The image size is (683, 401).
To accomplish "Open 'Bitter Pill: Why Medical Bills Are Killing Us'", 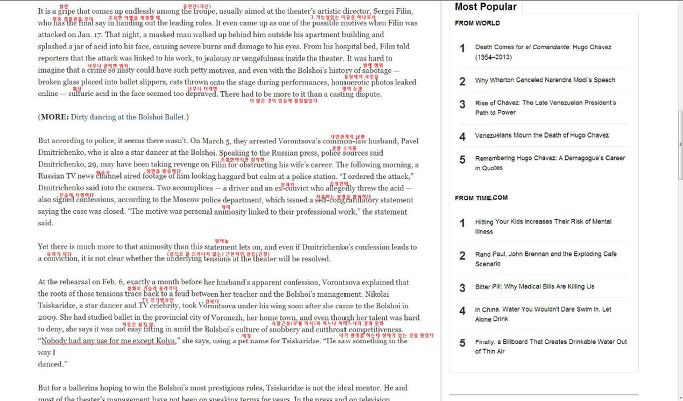I will pyautogui.click(x=534, y=286).
